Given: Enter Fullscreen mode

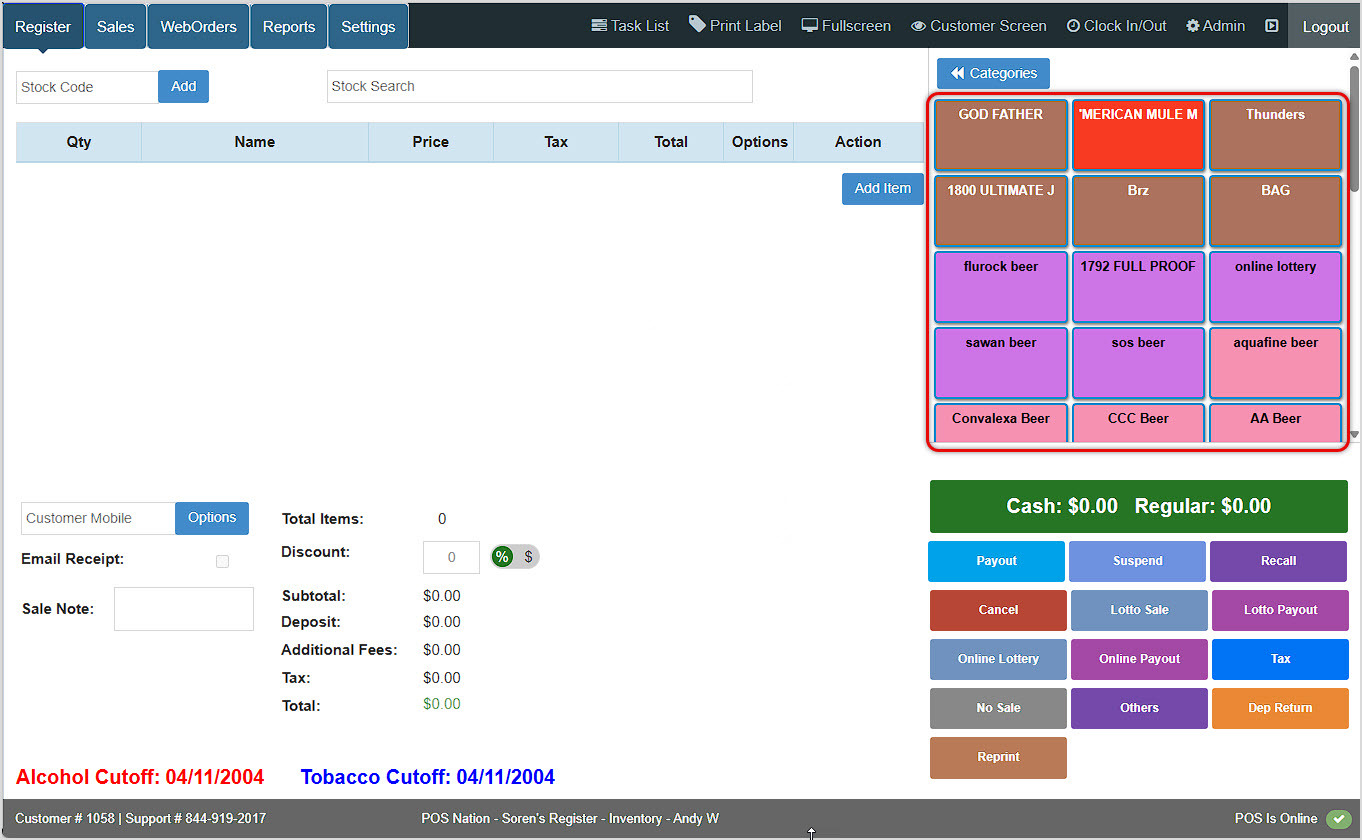Looking at the screenshot, I should 845,25.
